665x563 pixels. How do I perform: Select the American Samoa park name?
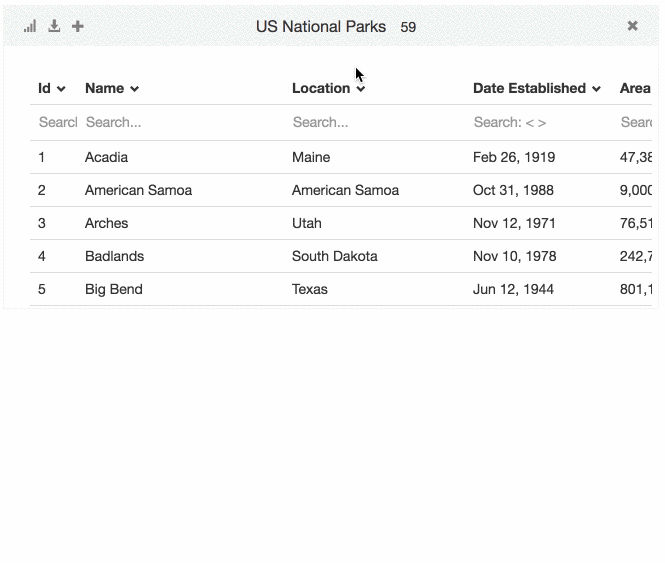tap(138, 190)
